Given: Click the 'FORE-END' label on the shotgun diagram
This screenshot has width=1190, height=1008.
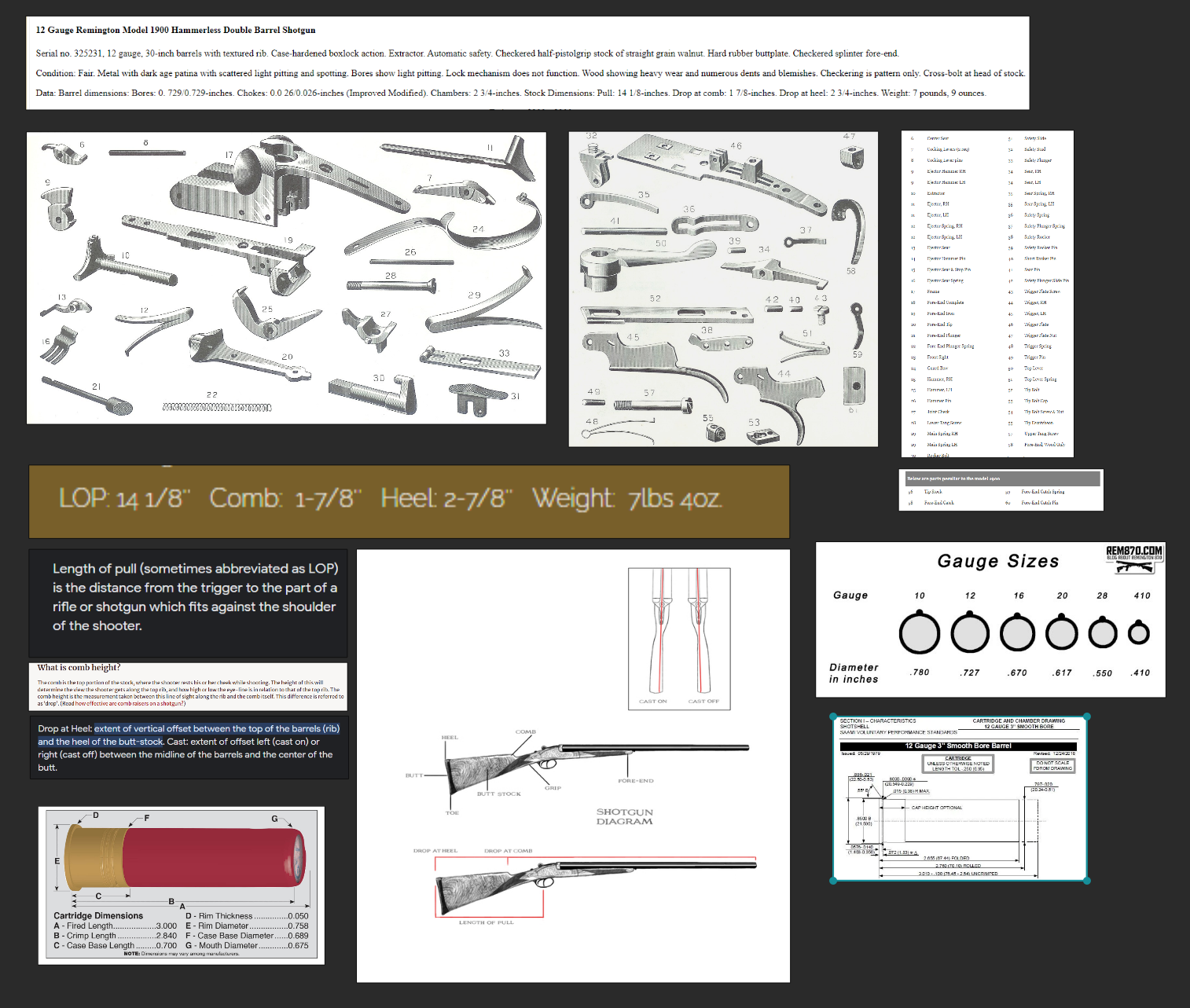Looking at the screenshot, I should (636, 781).
